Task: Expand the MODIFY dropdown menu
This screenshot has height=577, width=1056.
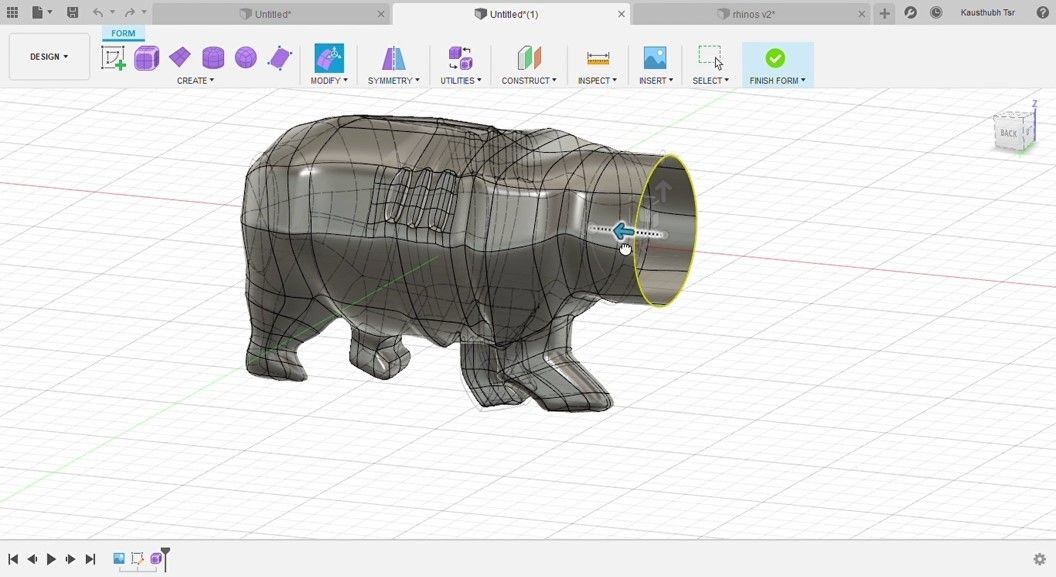Action: coord(329,80)
